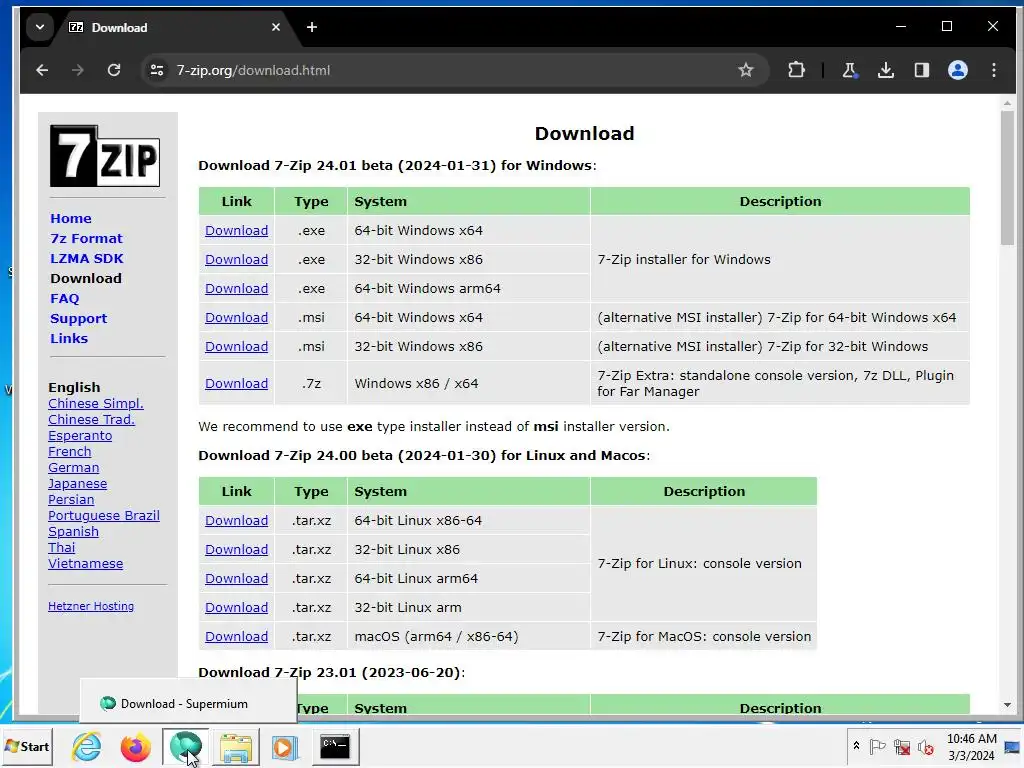Click the taskbar clock showing 10:46 AM

tap(971, 746)
